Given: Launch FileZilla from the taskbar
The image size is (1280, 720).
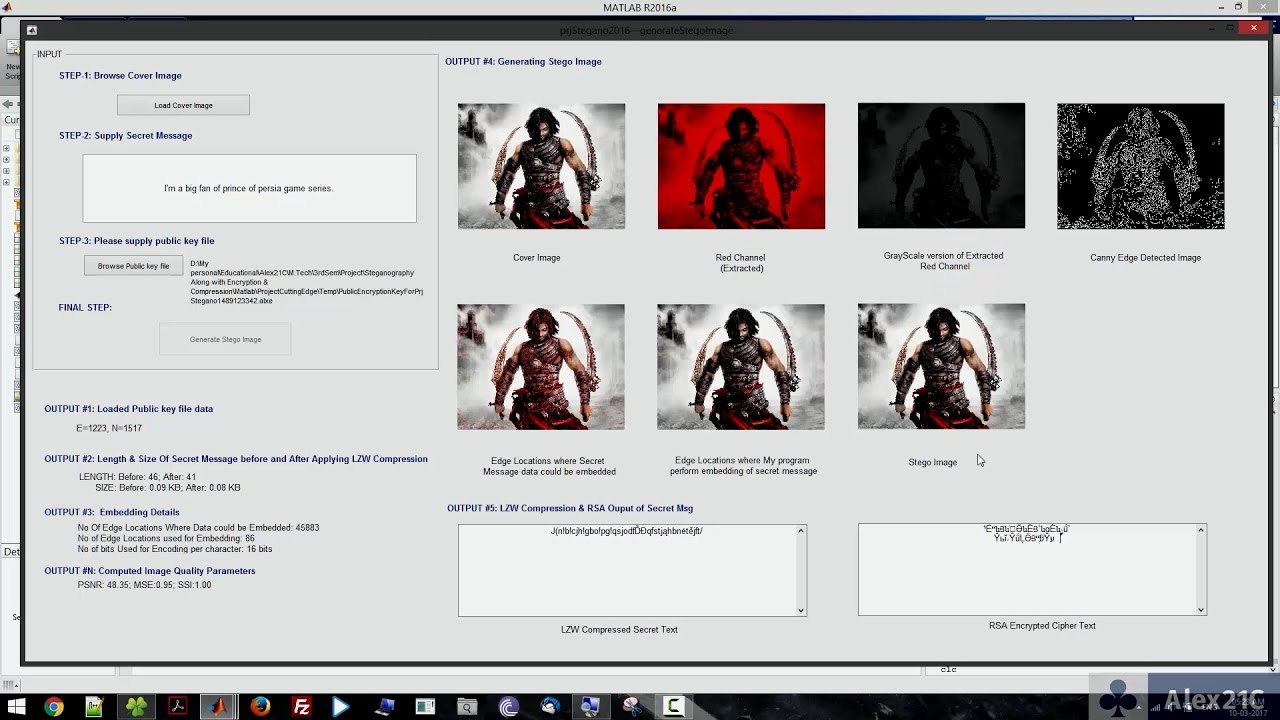Looking at the screenshot, I should pos(301,707).
